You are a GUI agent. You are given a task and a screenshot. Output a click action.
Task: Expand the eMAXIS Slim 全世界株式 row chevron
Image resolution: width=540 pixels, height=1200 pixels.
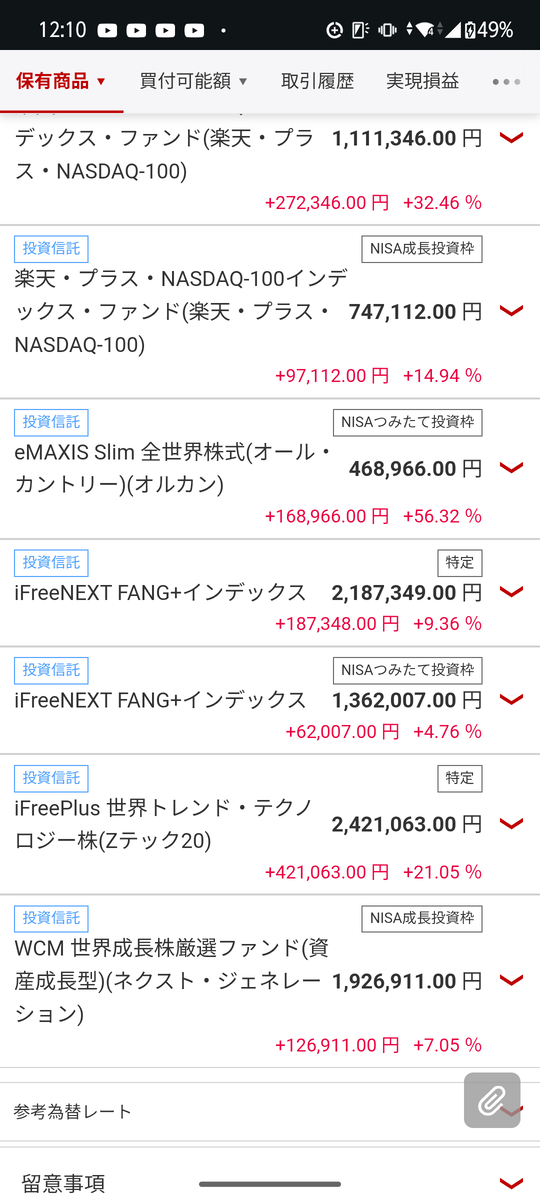511,468
